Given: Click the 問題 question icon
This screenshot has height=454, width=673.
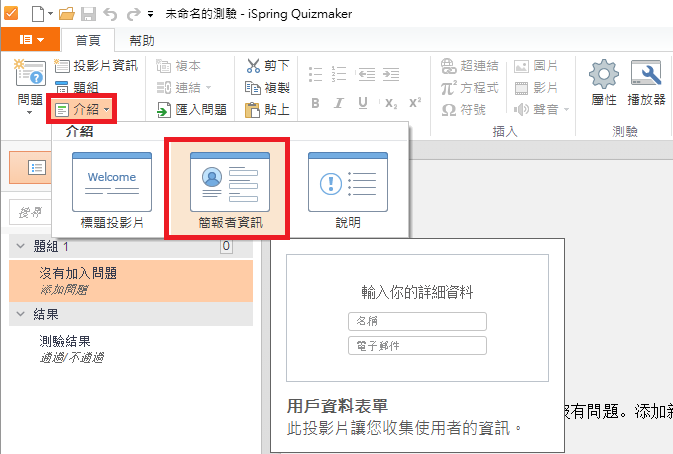Looking at the screenshot, I should click(x=29, y=75).
